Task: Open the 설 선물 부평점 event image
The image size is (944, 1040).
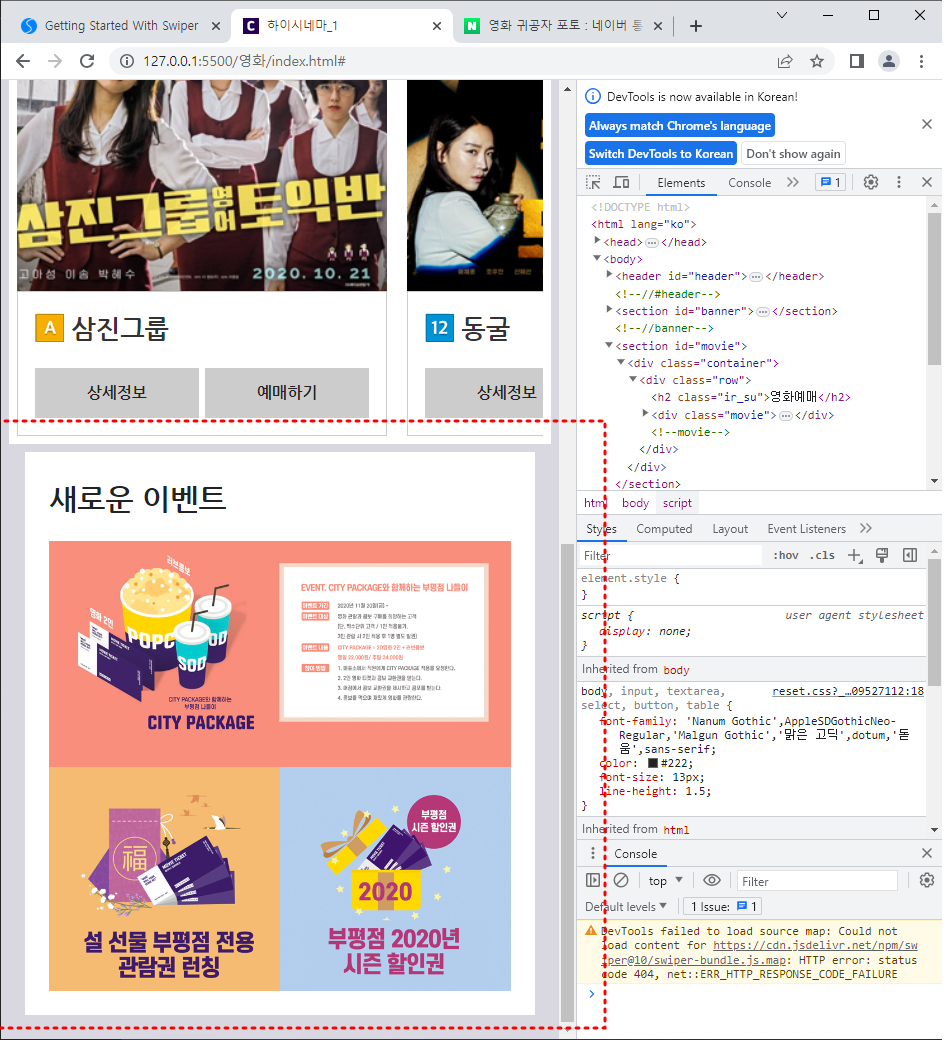Action: click(165, 879)
